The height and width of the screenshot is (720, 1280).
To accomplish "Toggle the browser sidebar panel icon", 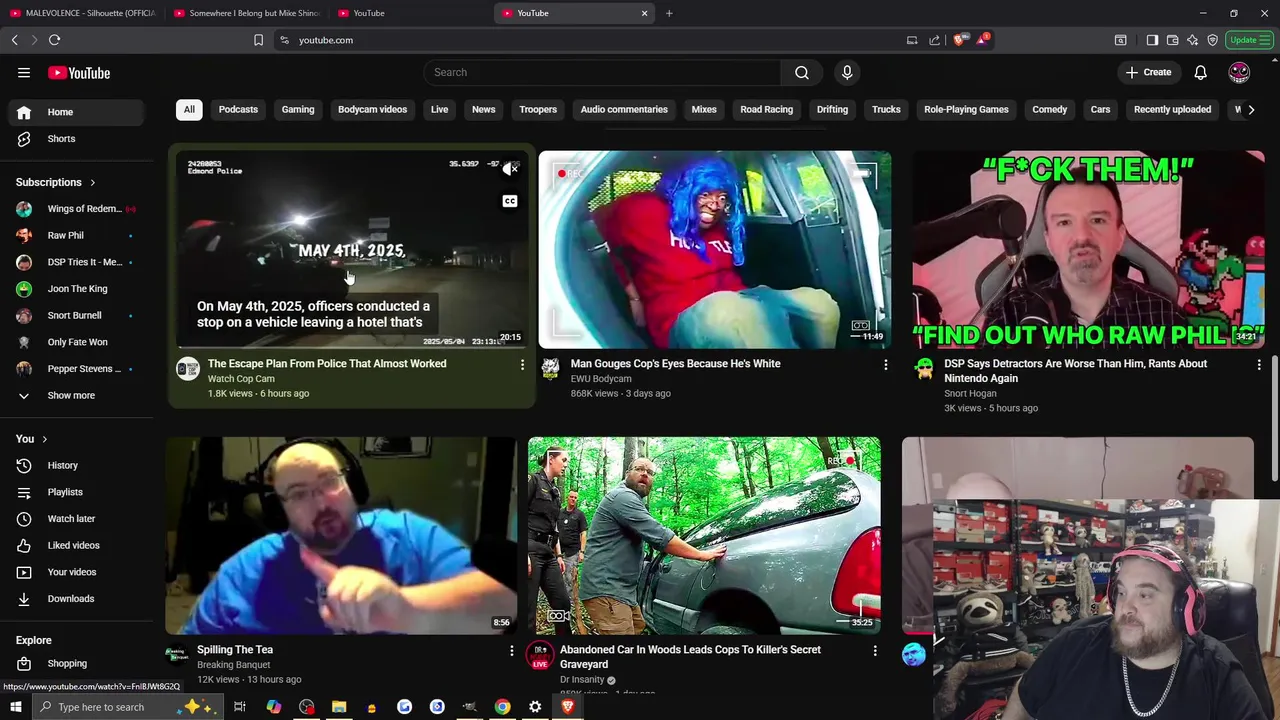I will (1152, 40).
